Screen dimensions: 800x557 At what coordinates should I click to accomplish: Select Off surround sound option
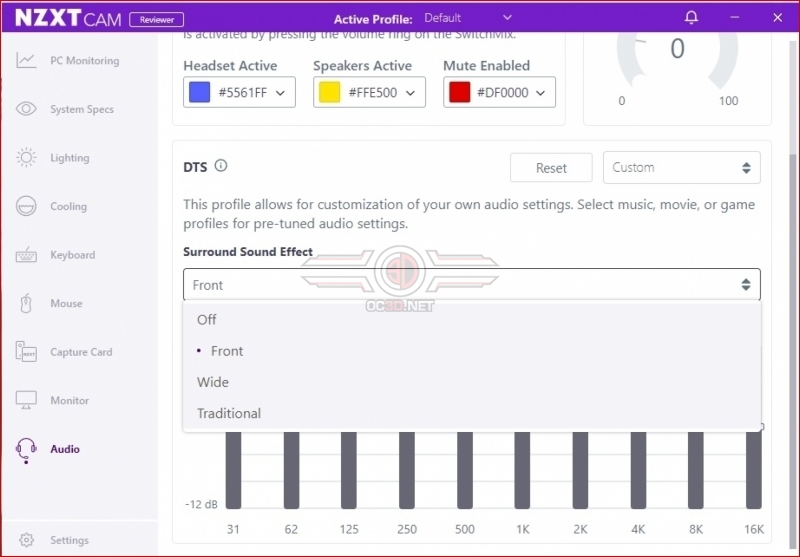471,320
